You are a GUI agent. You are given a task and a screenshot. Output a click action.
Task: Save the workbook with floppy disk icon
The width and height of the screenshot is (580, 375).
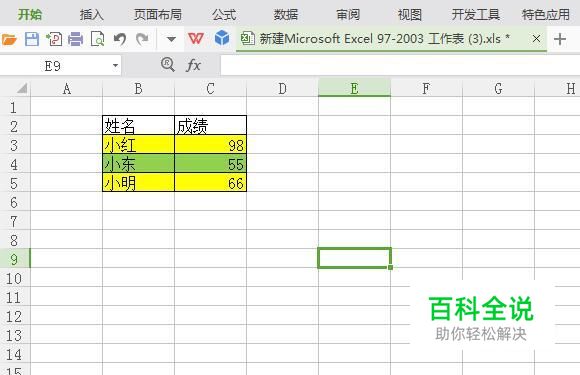coord(32,39)
